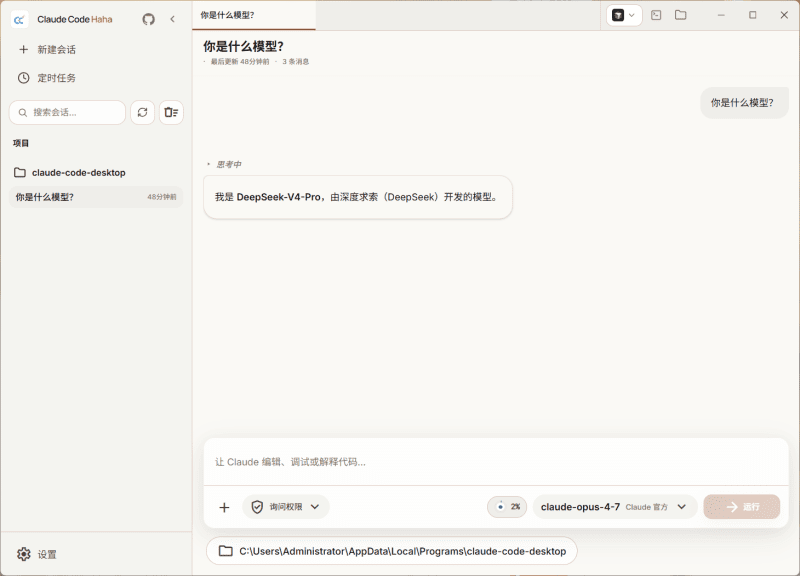The width and height of the screenshot is (800, 576).
Task: Click the working directory path button
Action: 392,552
